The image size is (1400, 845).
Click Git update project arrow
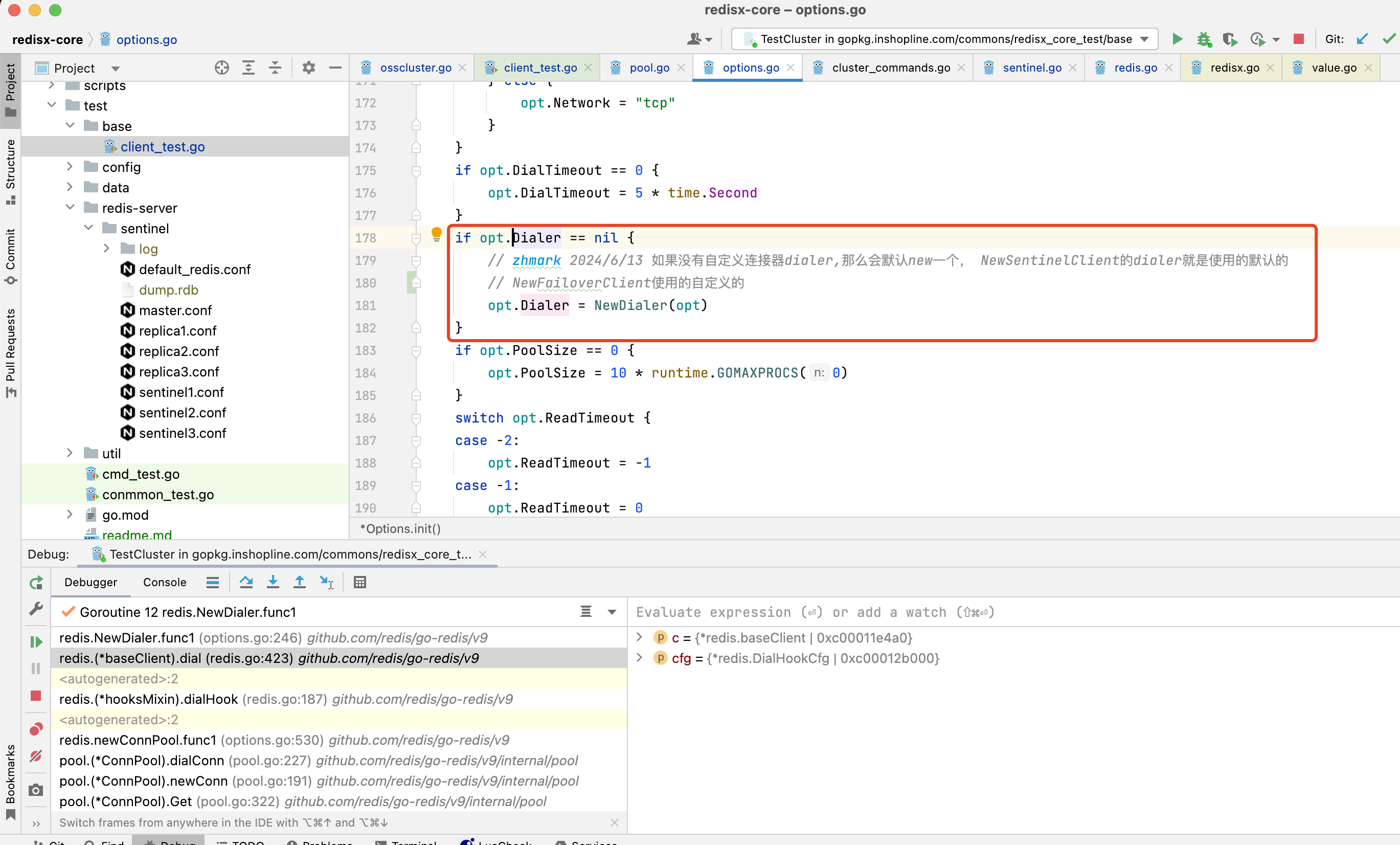tap(1363, 39)
